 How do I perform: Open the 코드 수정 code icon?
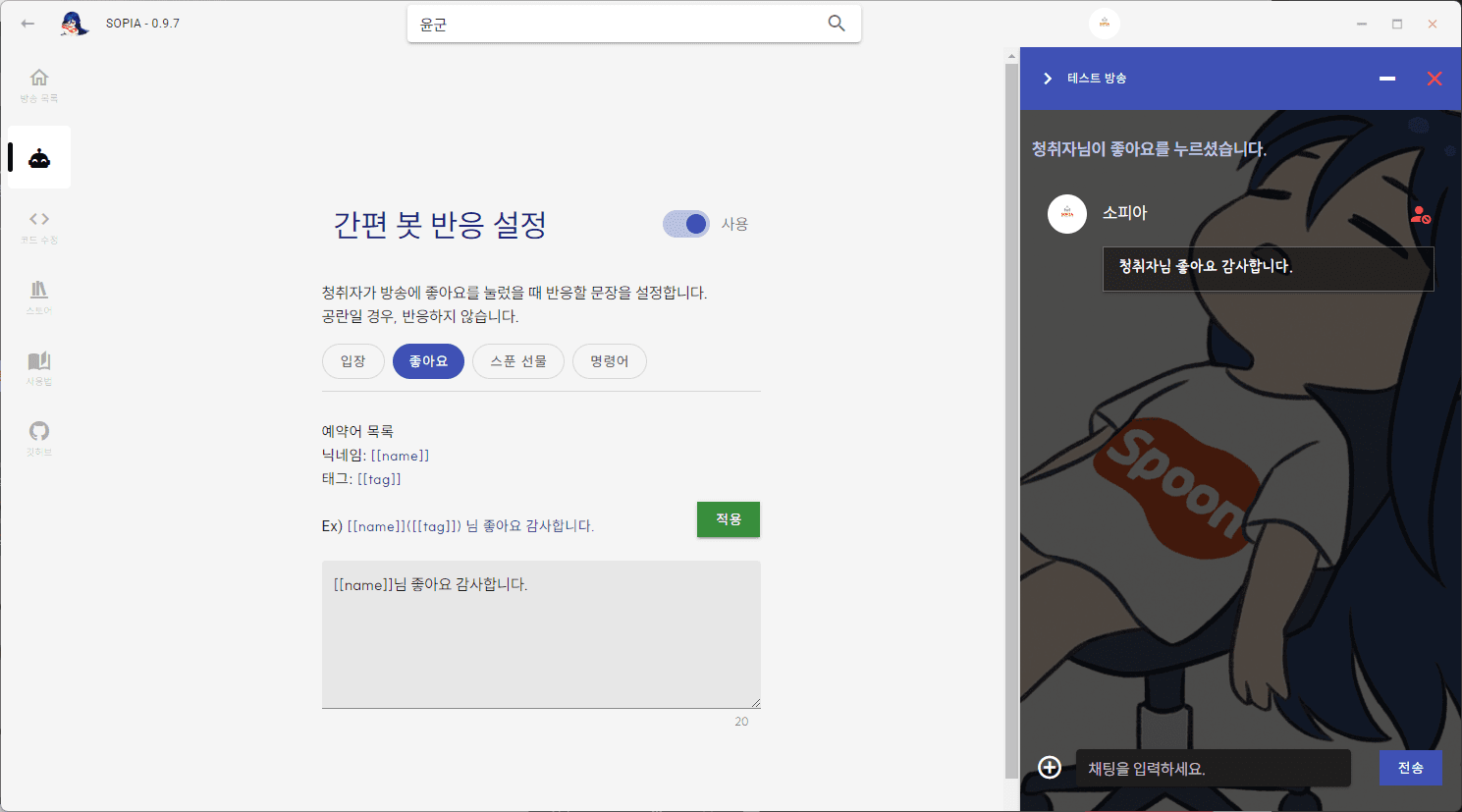[39, 219]
